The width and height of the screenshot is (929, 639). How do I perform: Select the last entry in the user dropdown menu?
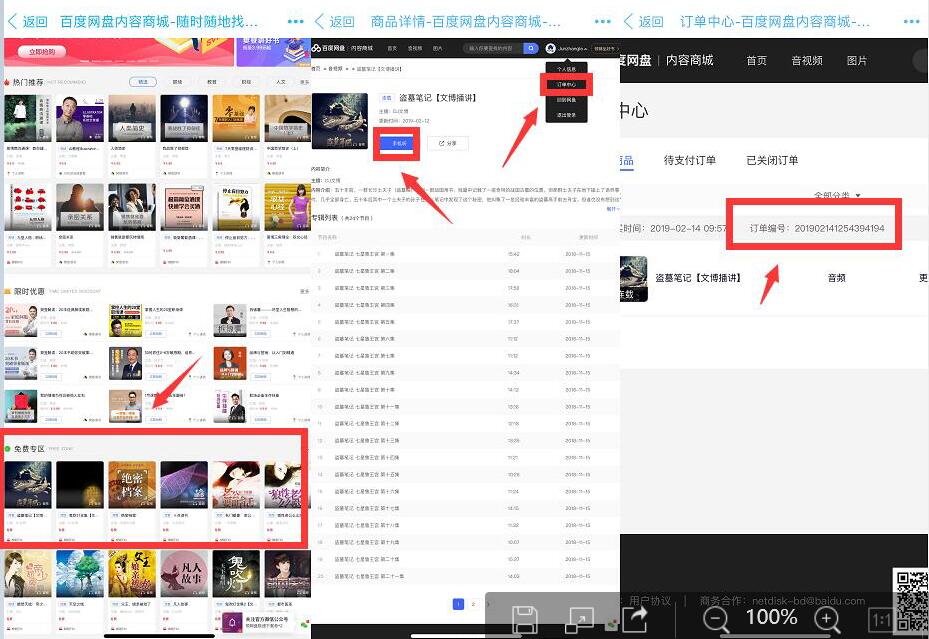coord(566,115)
